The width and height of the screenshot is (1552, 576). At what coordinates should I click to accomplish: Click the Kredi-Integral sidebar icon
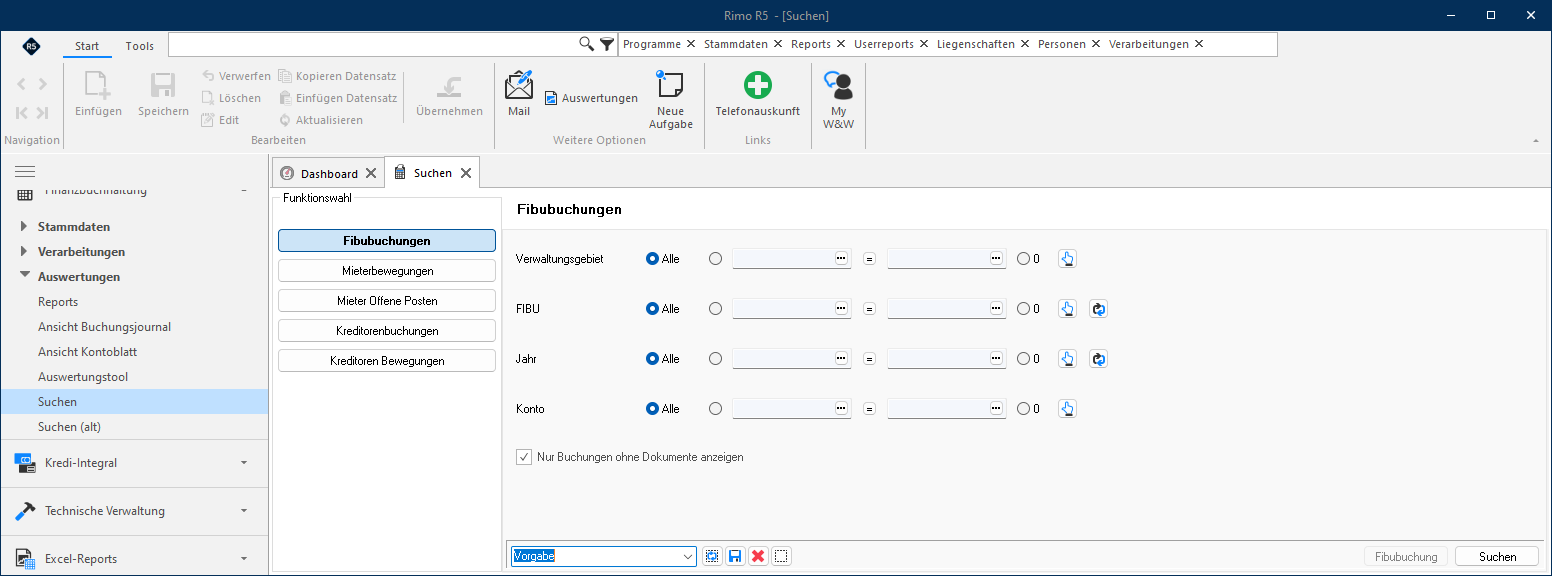tap(26, 462)
